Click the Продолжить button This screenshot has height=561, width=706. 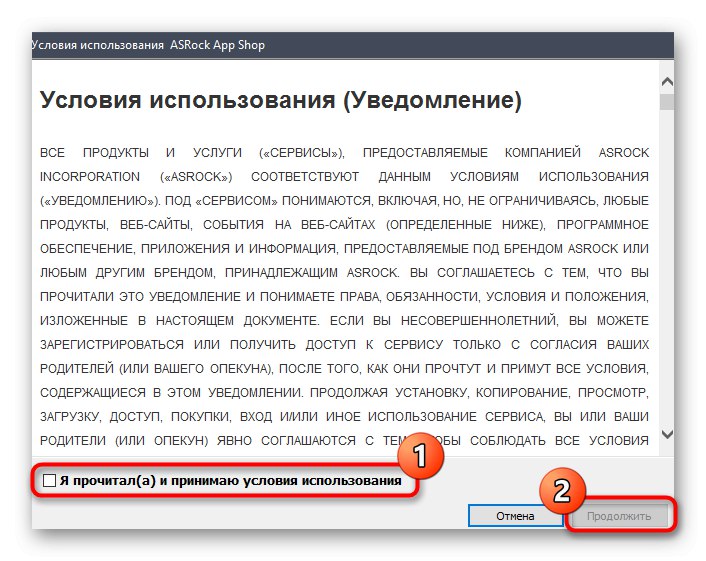click(x=619, y=516)
